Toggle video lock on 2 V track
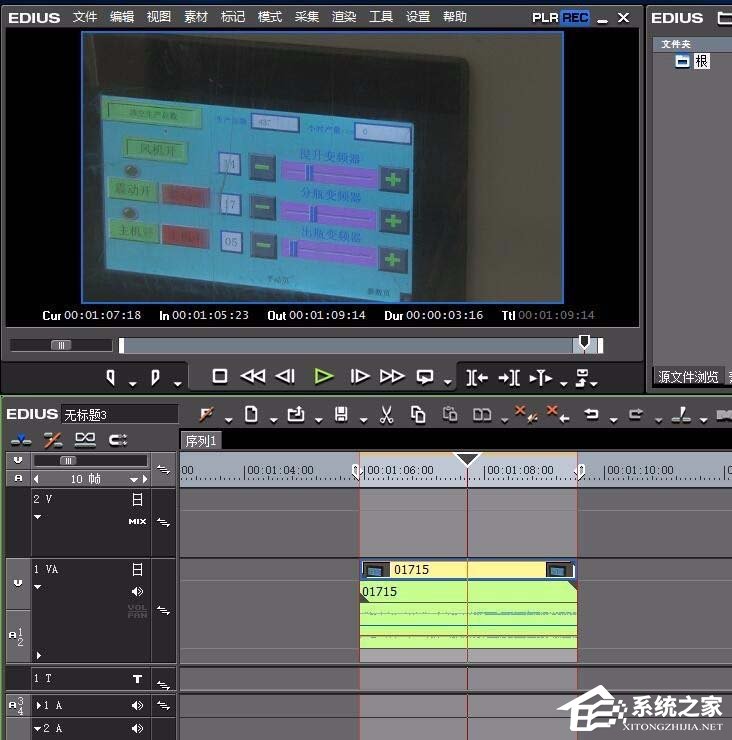 coord(137,499)
